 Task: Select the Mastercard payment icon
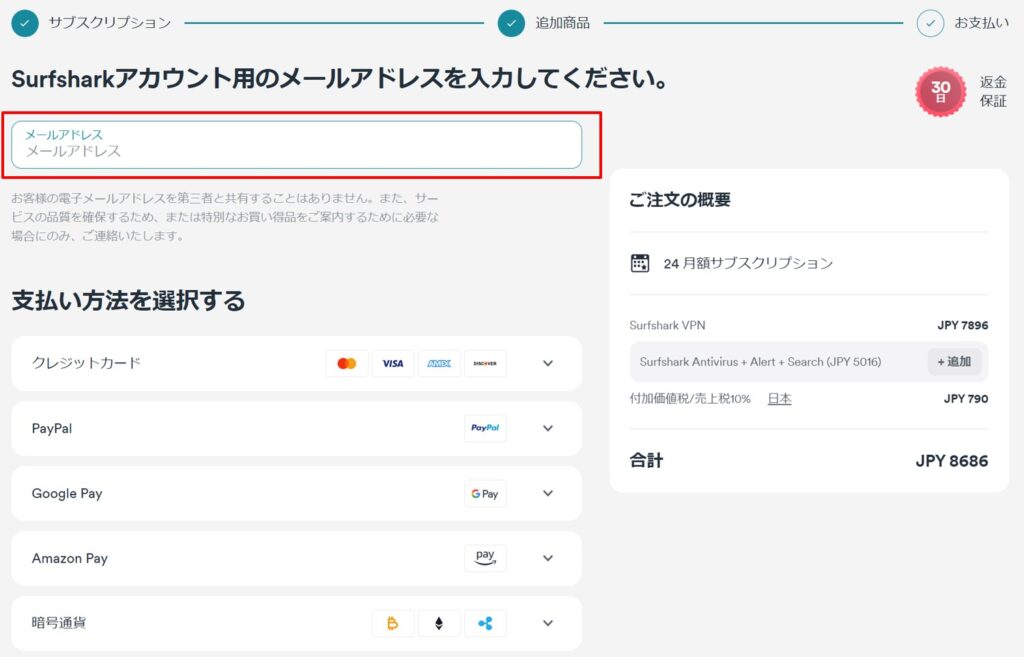click(x=347, y=363)
